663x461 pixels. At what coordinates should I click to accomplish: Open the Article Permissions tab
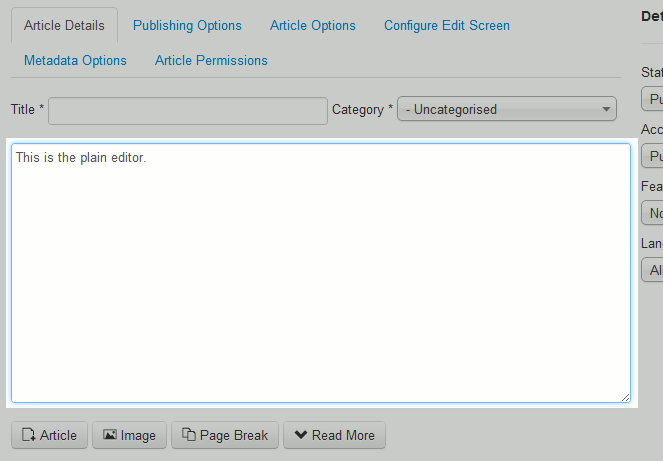211,61
